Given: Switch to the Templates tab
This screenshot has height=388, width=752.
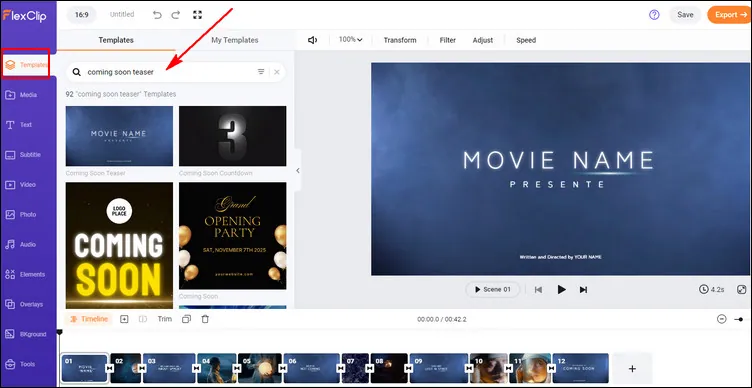Looking at the screenshot, I should point(116,40).
